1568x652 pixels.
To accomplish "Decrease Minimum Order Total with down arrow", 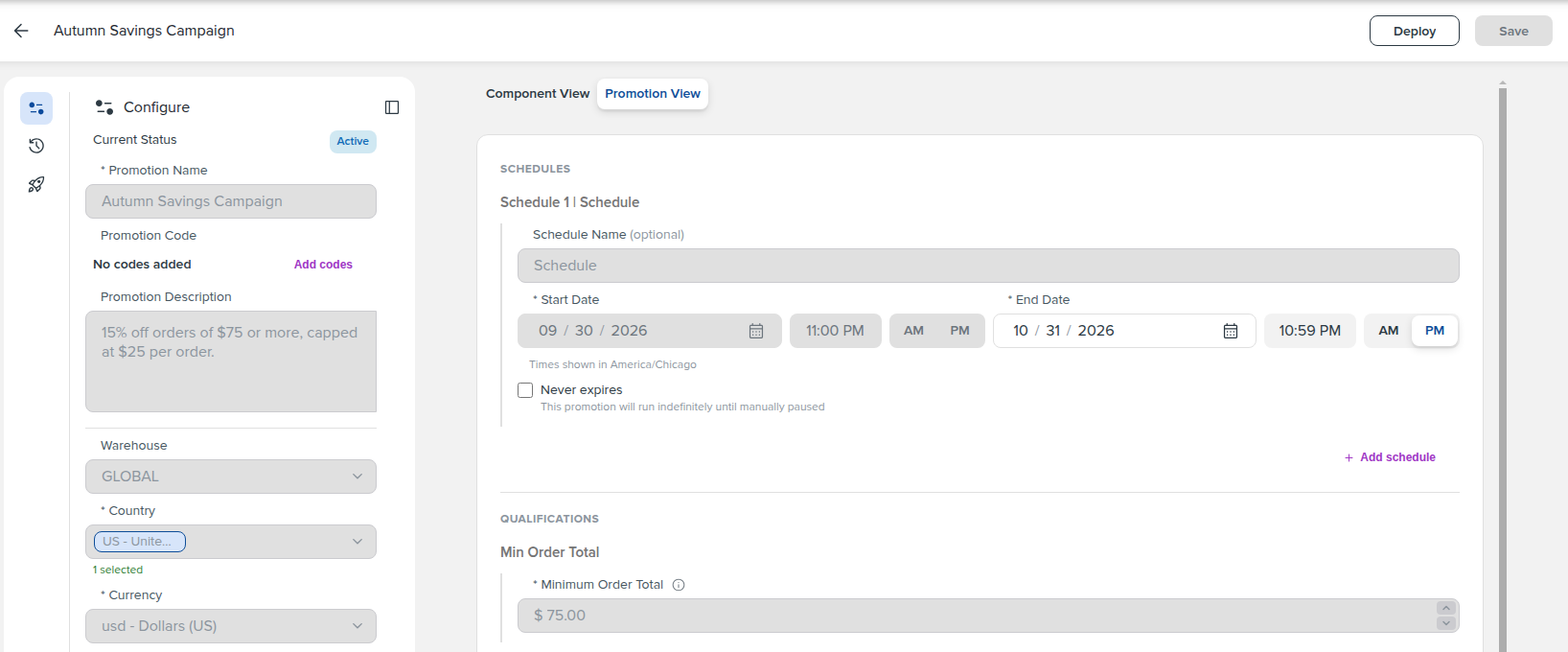I will tap(1446, 623).
